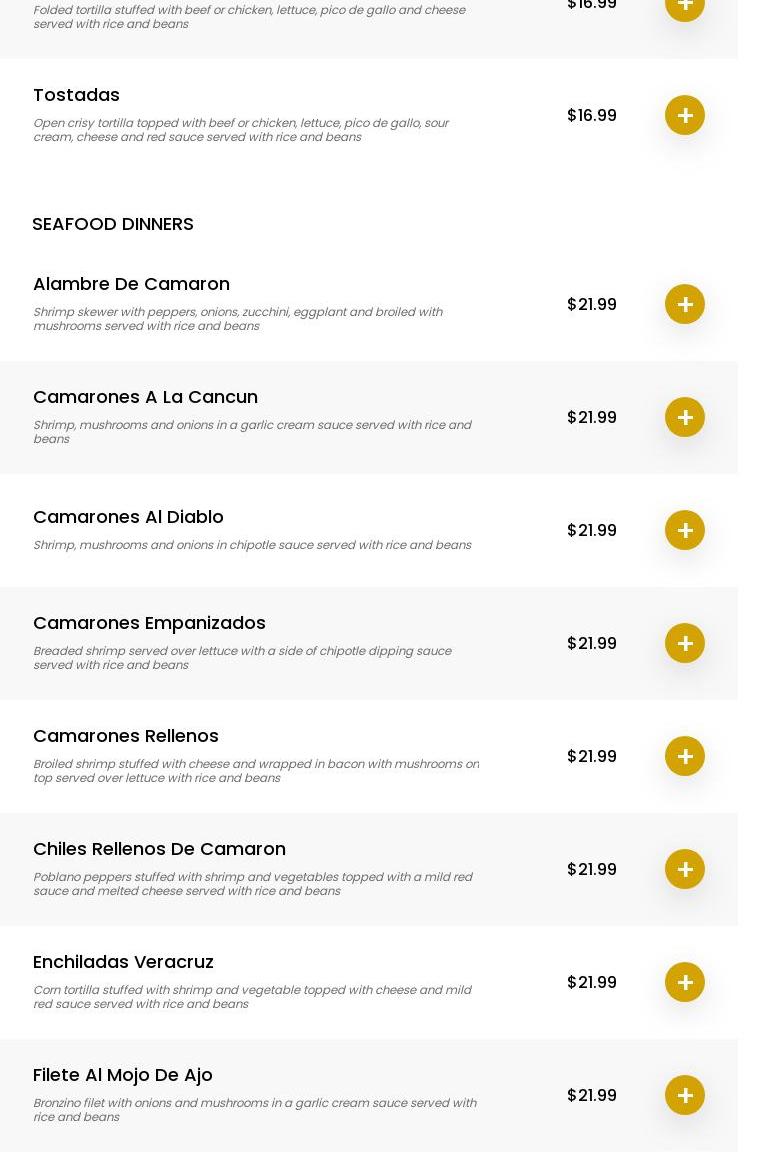Open the Alambre De Camaron item title
Screen dimensions: 770x1159
point(131,284)
